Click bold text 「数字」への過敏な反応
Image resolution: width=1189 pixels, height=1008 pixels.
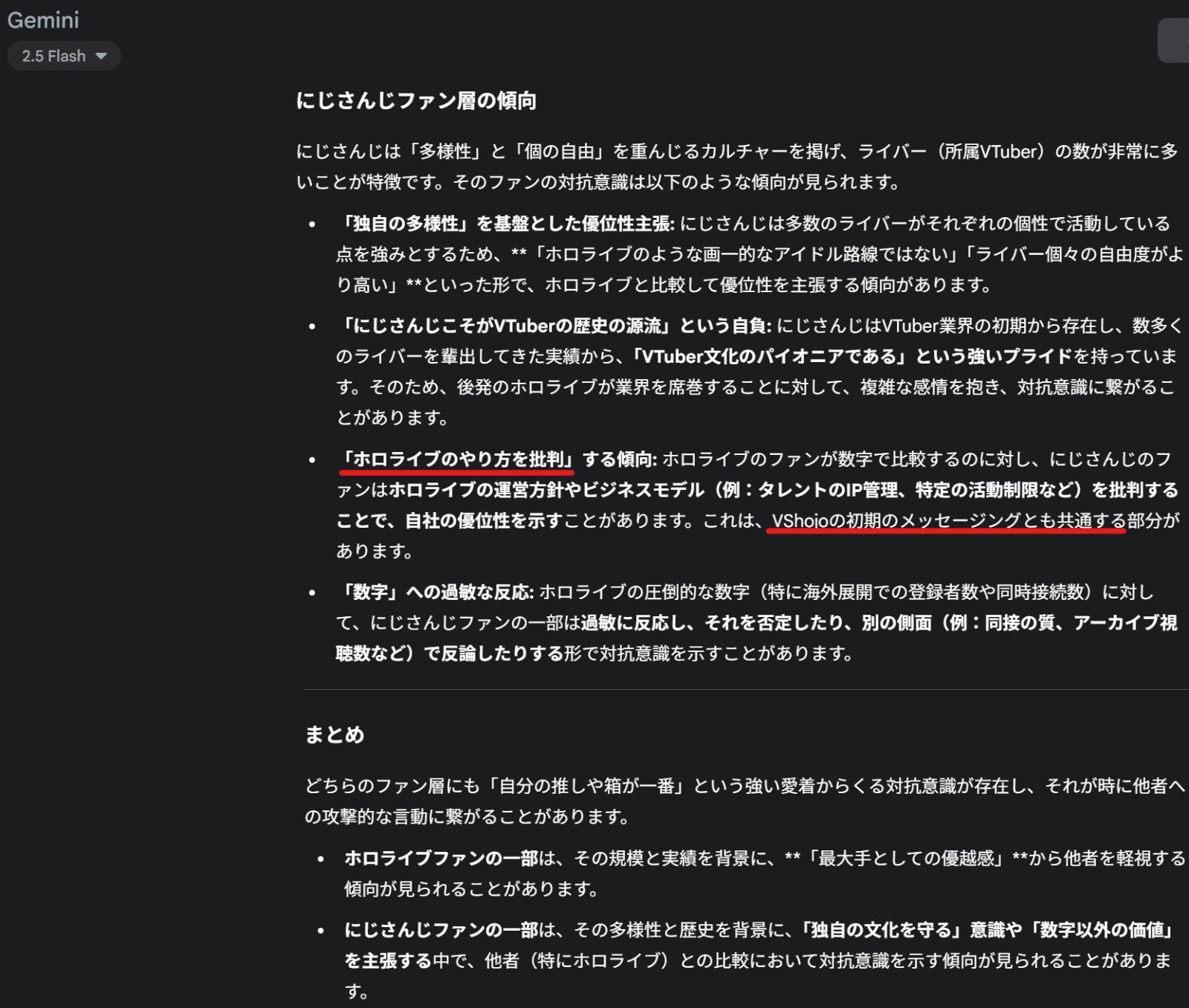tap(435, 592)
